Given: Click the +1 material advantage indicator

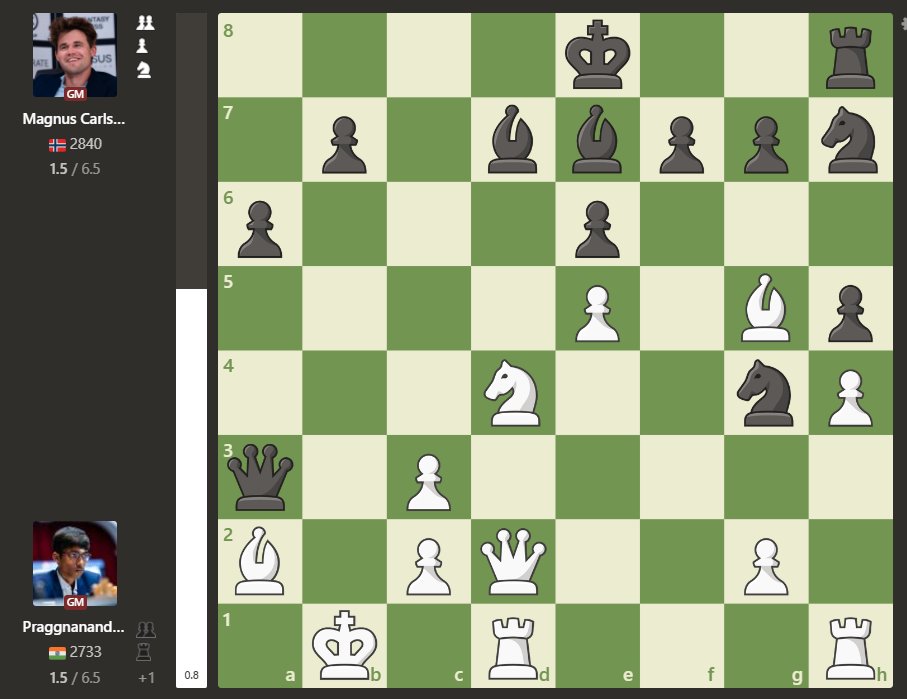Looking at the screenshot, I should 146,678.
